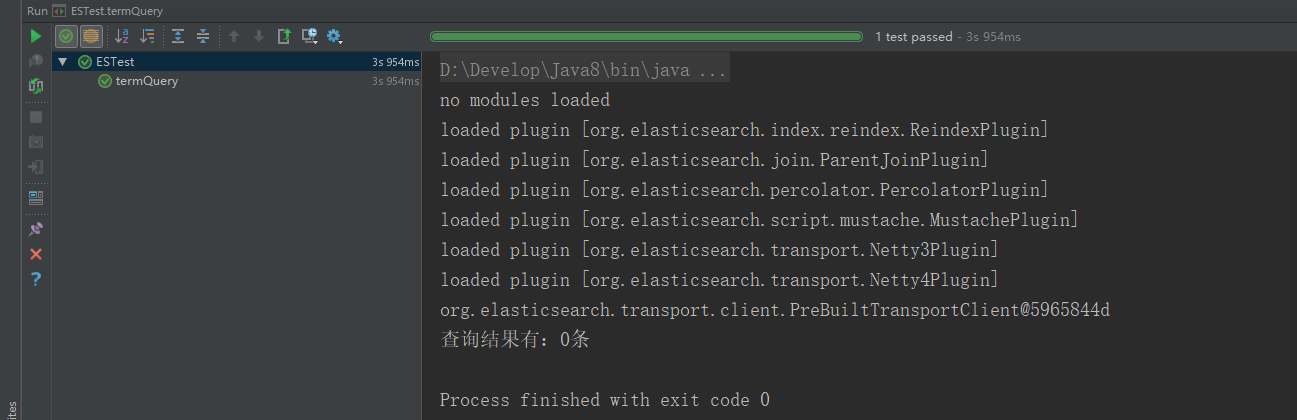The image size is (1297, 420).
Task: Click the Toggle auto-test icon
Action: [36, 87]
